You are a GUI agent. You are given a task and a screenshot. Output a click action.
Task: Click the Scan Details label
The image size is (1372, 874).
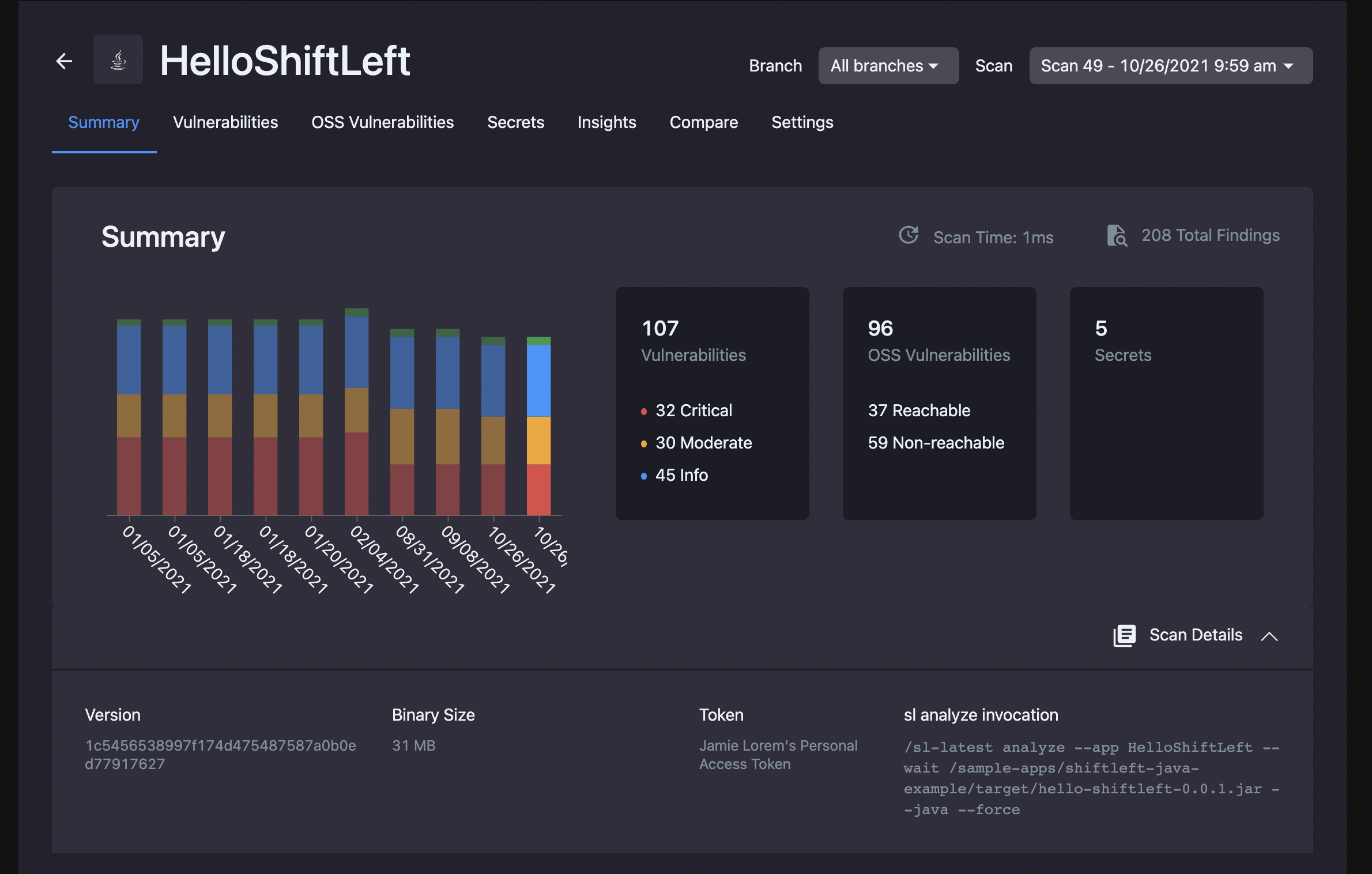[x=1196, y=635]
